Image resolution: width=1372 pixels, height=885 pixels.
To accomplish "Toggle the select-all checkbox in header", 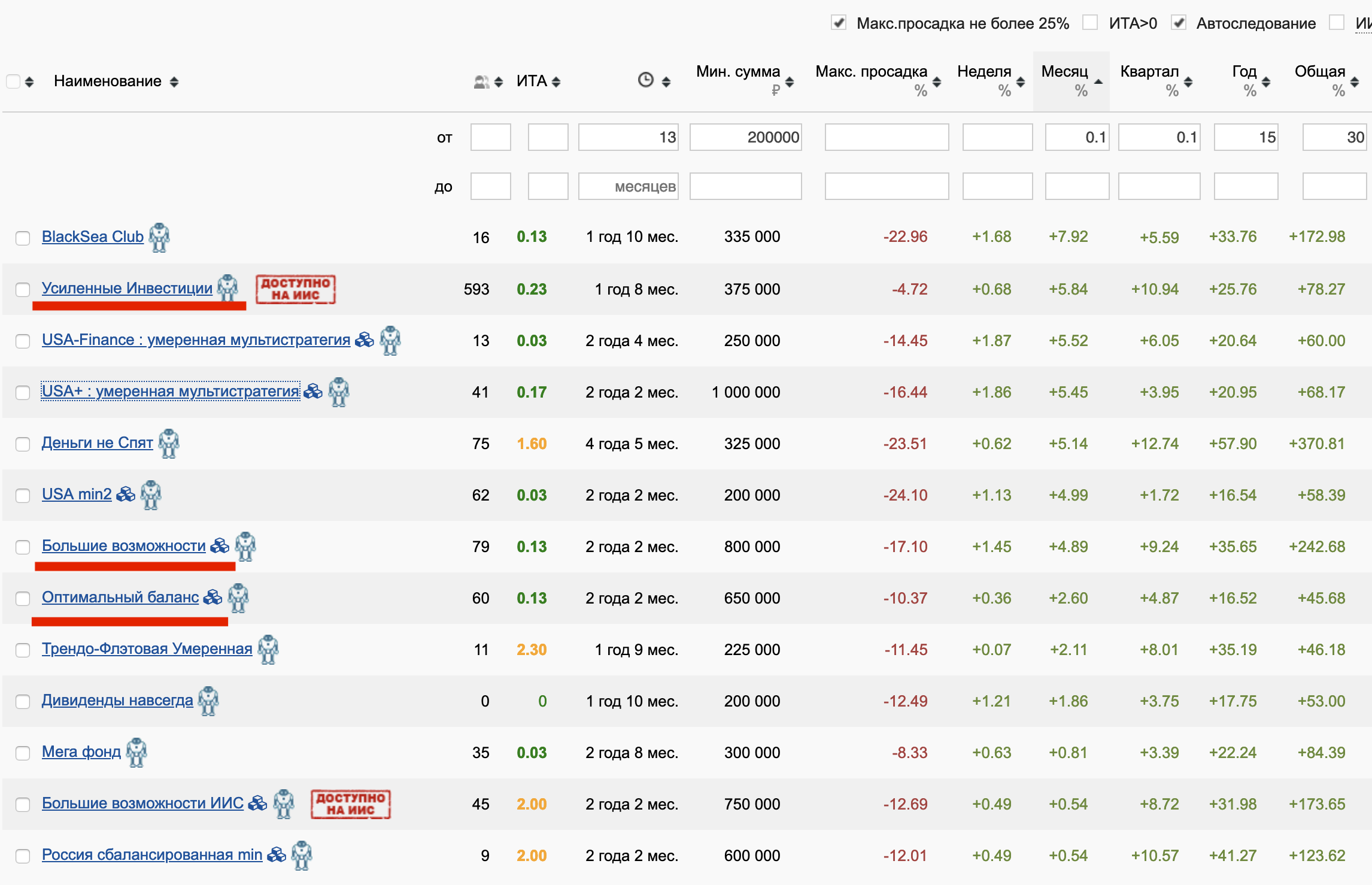I will pos(13,81).
